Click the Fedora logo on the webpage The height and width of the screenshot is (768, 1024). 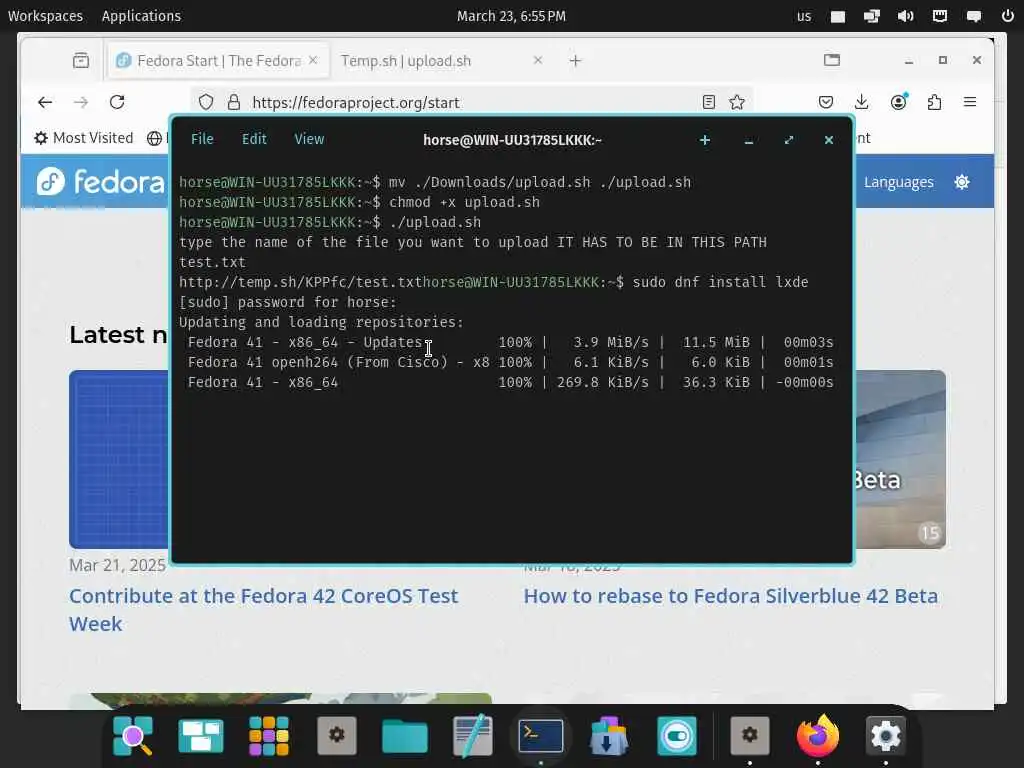[x=100, y=182]
